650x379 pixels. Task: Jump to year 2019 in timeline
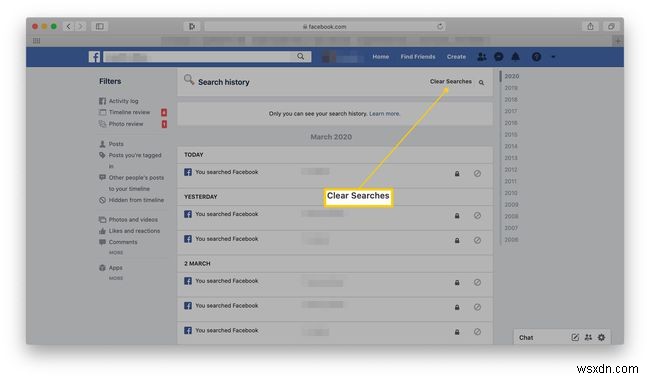point(511,88)
